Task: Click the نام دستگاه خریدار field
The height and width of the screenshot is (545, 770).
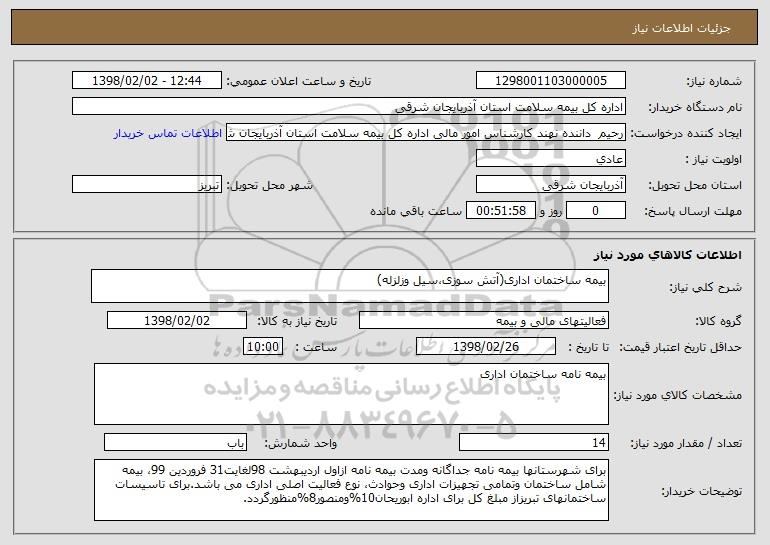Action: click(x=349, y=107)
